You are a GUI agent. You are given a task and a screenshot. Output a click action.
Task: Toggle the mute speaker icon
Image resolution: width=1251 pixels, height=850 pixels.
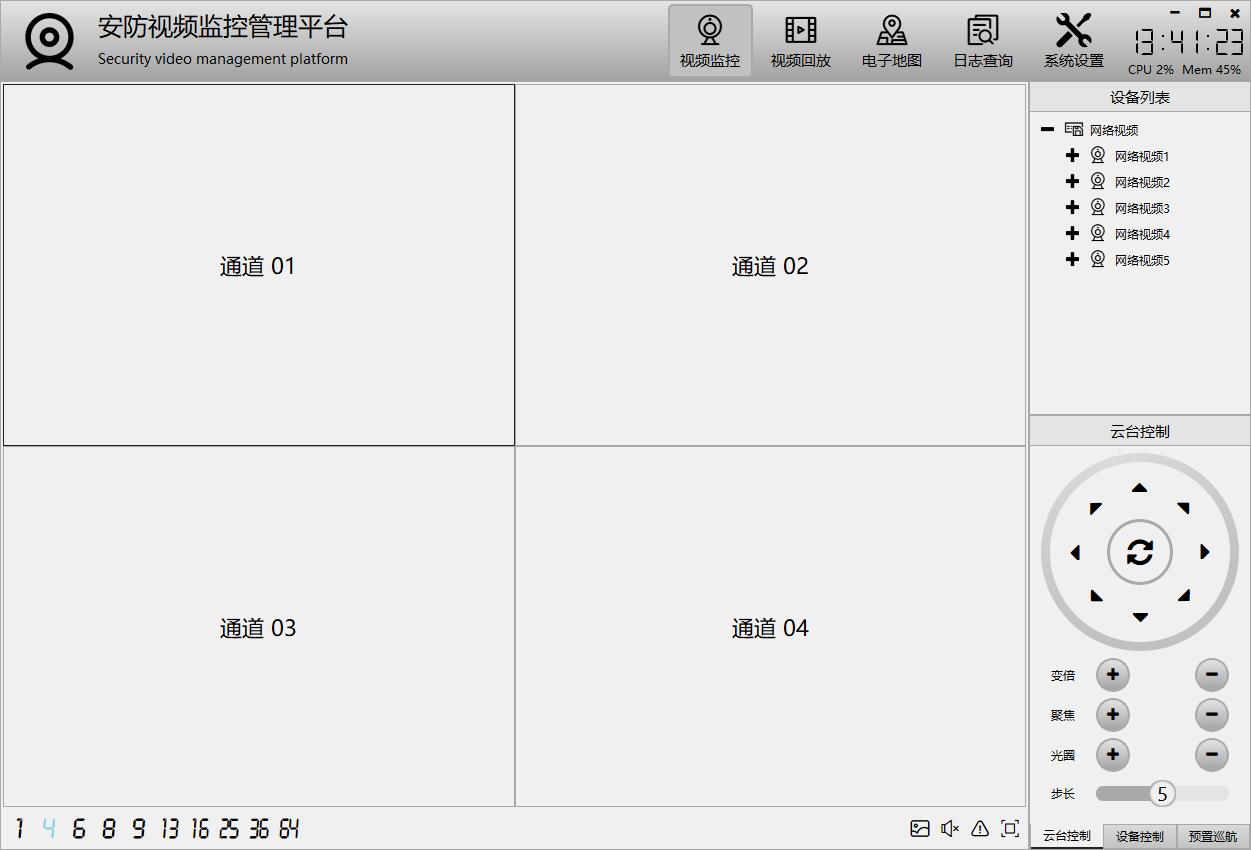pyautogui.click(x=950, y=828)
